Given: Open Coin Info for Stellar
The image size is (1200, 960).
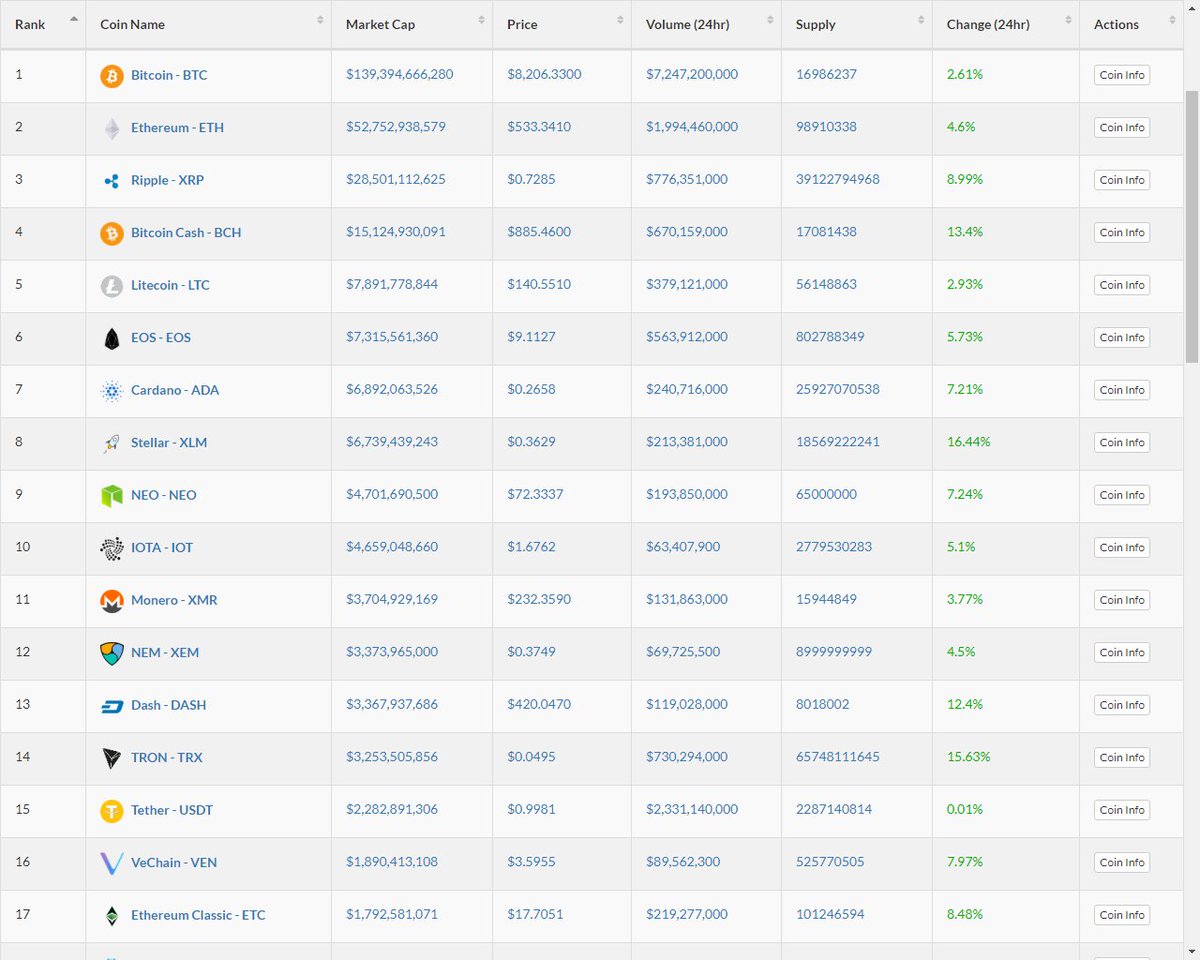Looking at the screenshot, I should click(x=1122, y=443).
